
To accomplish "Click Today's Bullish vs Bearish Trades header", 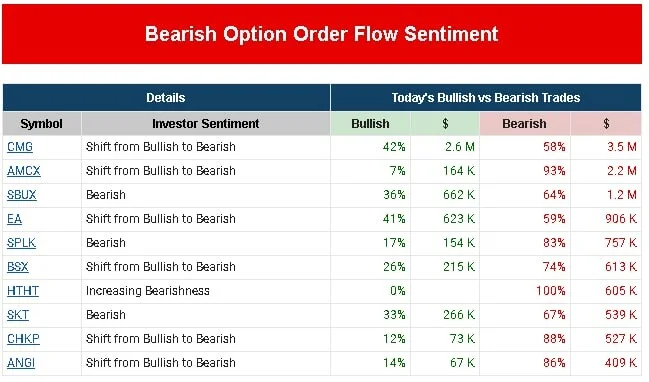I will 486,98.
